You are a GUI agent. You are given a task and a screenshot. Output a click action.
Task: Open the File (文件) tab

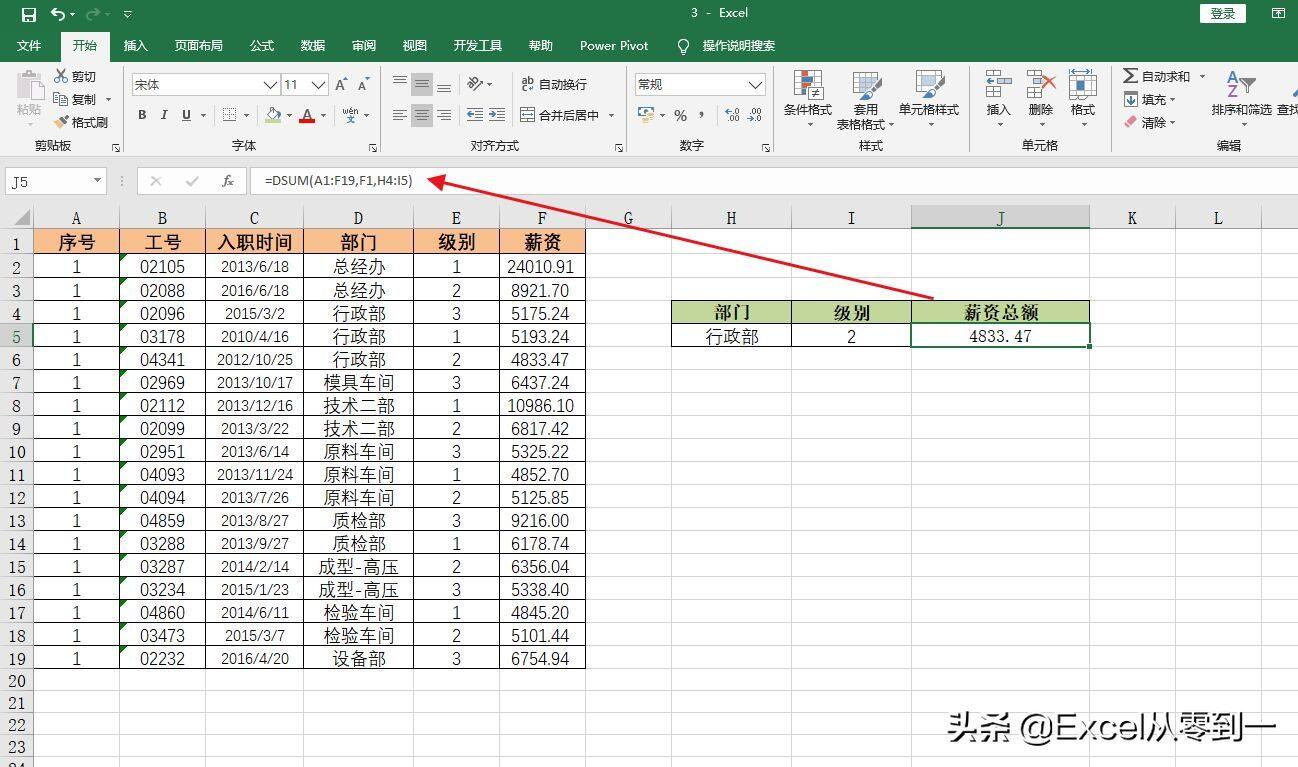coord(29,45)
